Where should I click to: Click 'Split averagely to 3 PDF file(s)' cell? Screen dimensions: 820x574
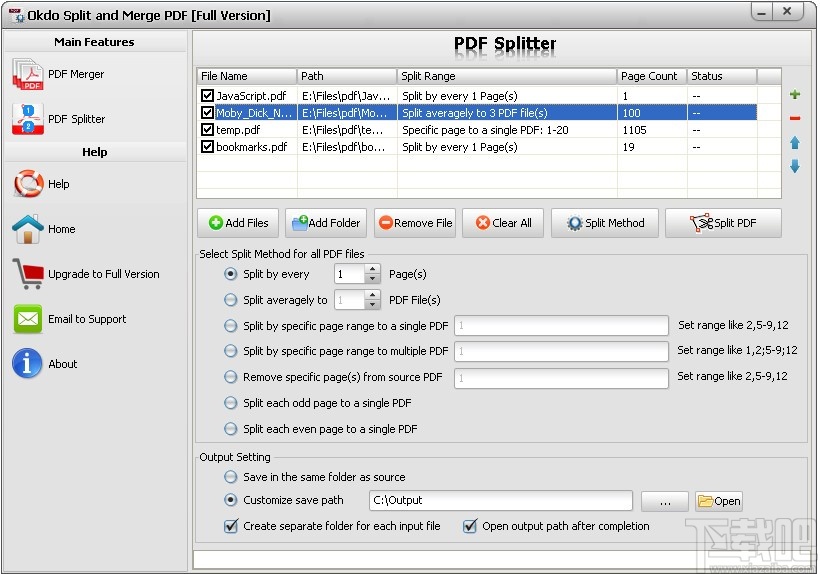pyautogui.click(x=507, y=113)
